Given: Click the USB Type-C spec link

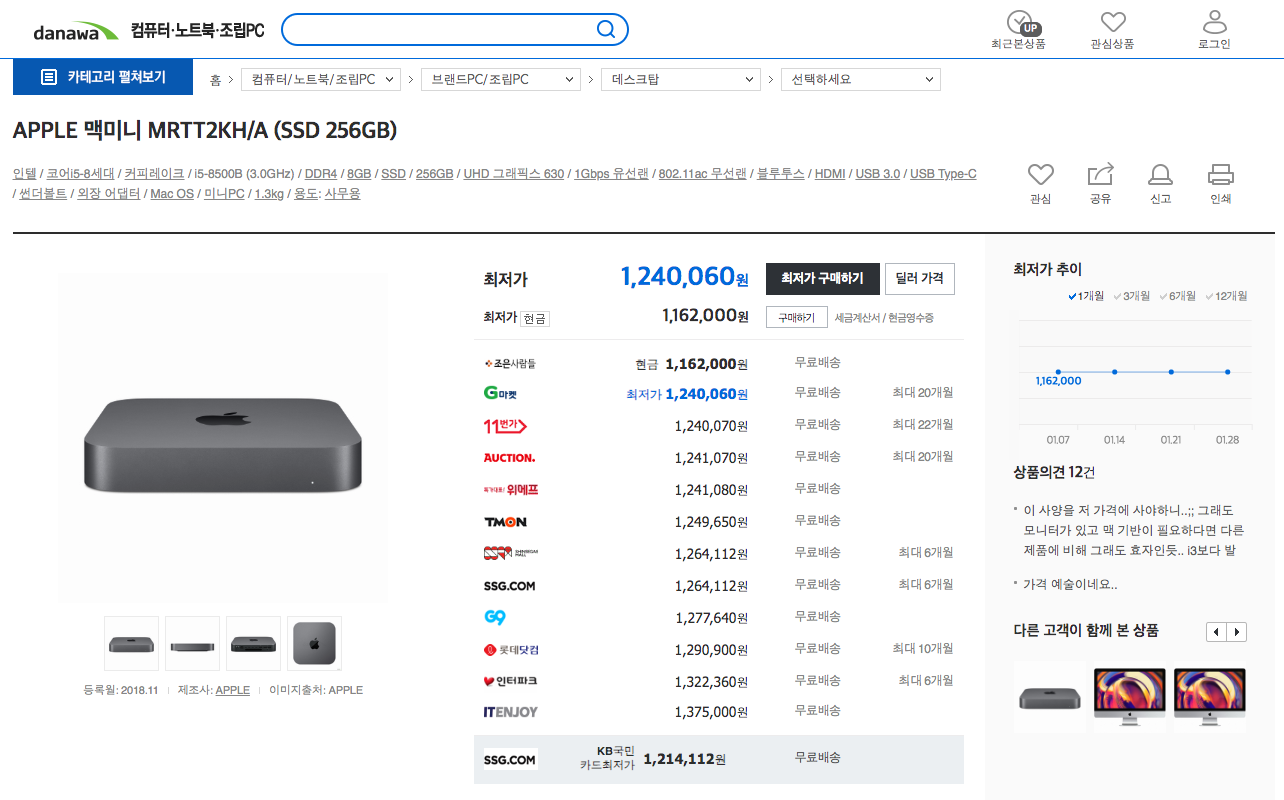Looking at the screenshot, I should pyautogui.click(x=943, y=174).
